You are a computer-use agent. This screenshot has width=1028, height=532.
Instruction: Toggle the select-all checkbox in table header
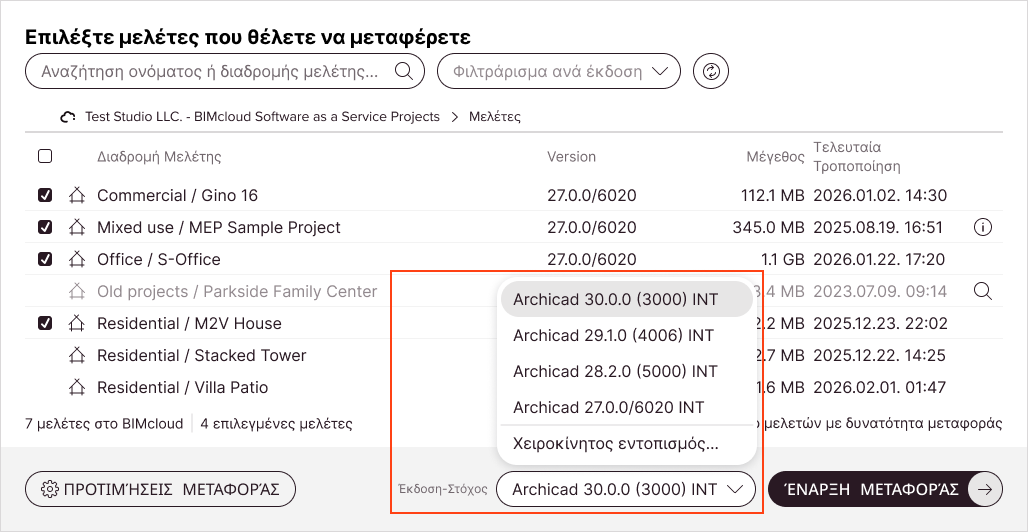pos(45,156)
